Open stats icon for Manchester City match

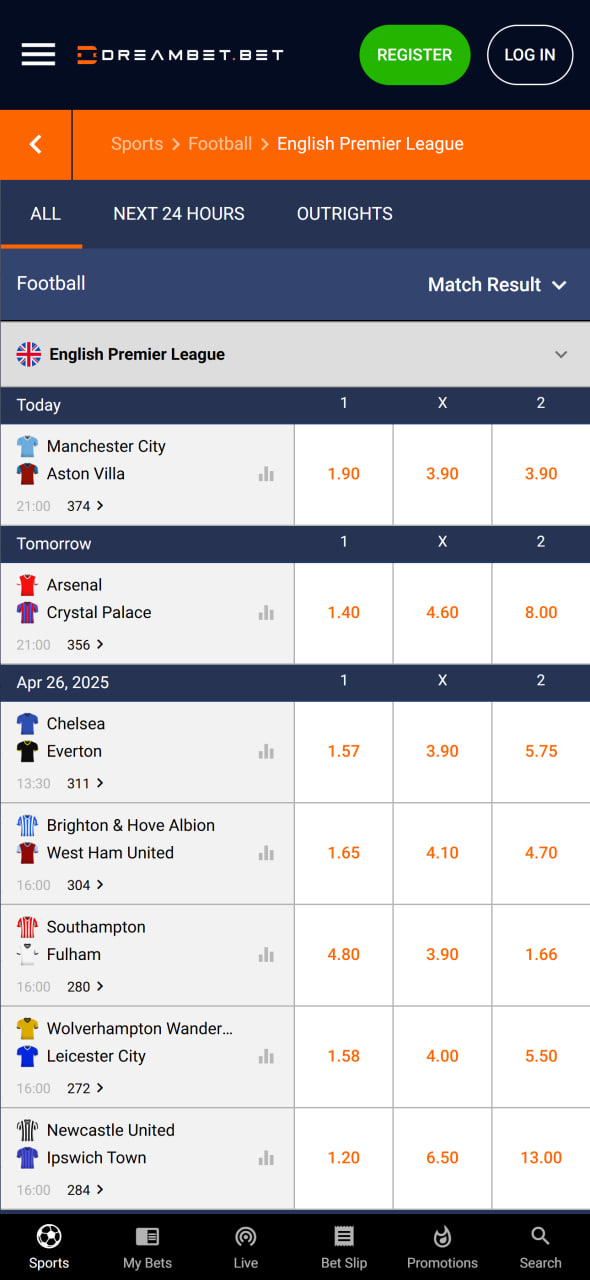(266, 474)
